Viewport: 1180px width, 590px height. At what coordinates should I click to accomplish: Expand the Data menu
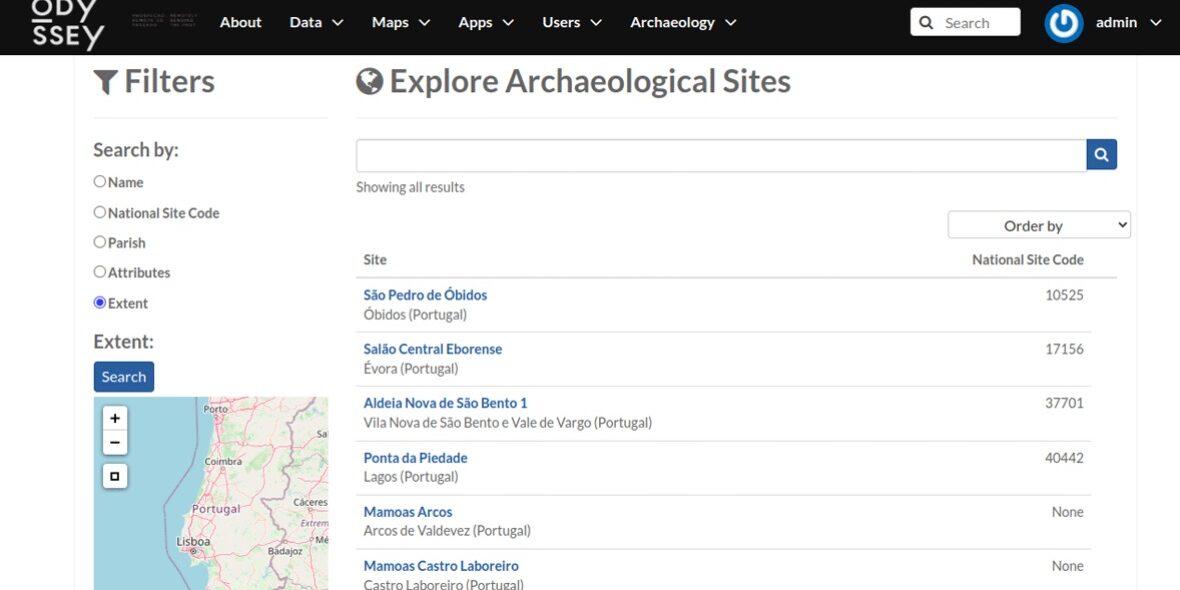316,22
